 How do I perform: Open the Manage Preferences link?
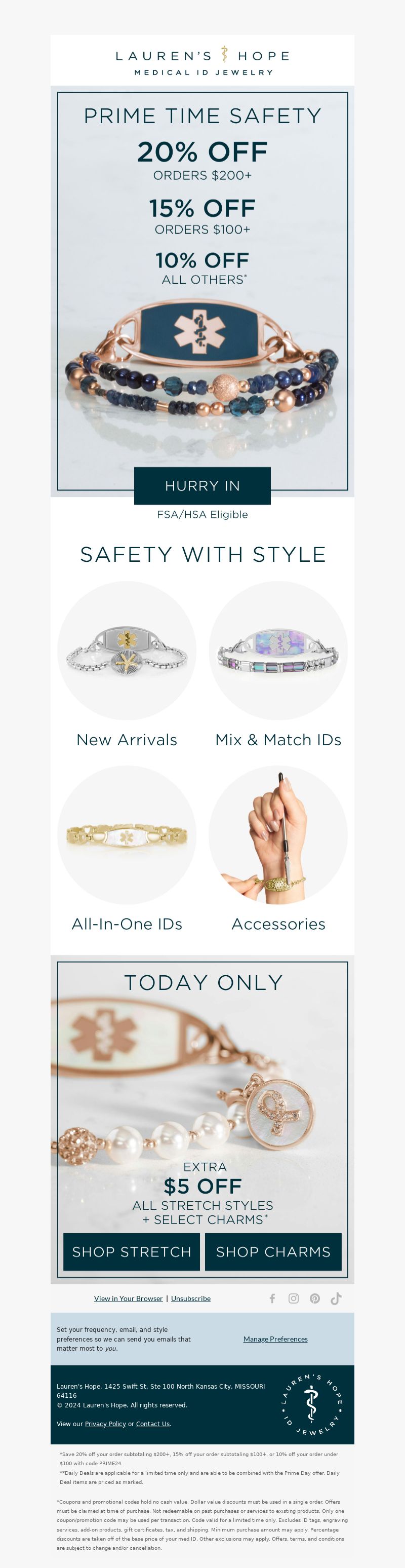pos(275,1339)
